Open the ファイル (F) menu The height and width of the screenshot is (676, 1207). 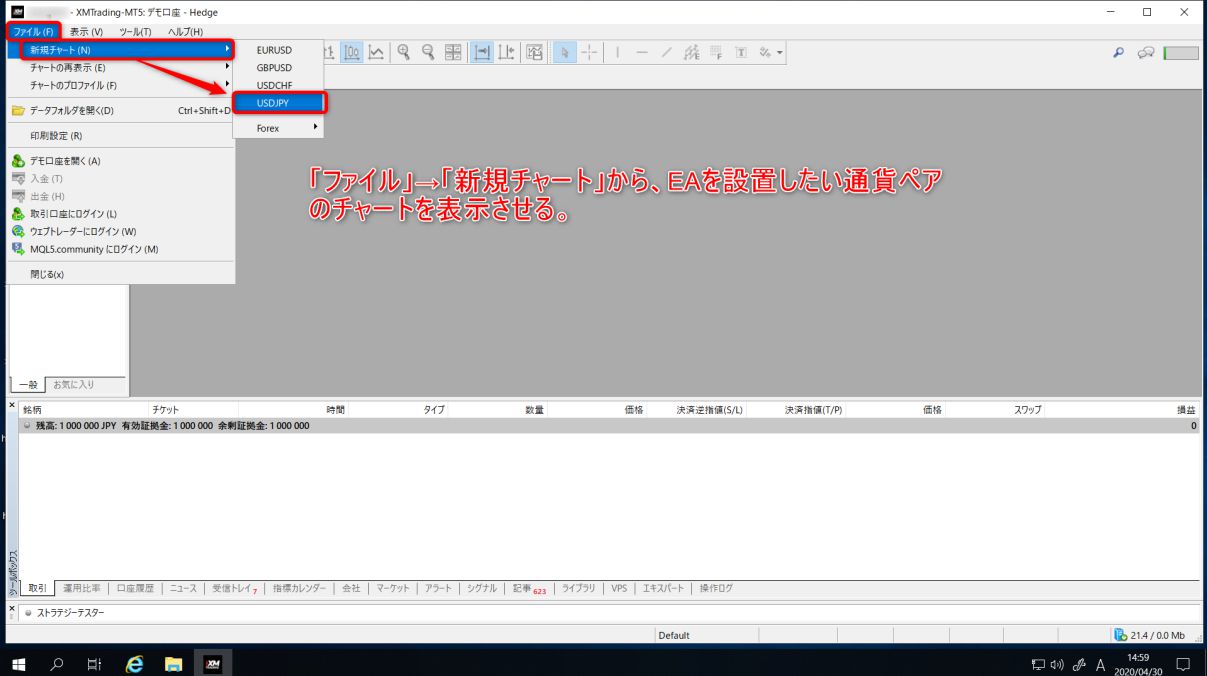pyautogui.click(x=33, y=32)
